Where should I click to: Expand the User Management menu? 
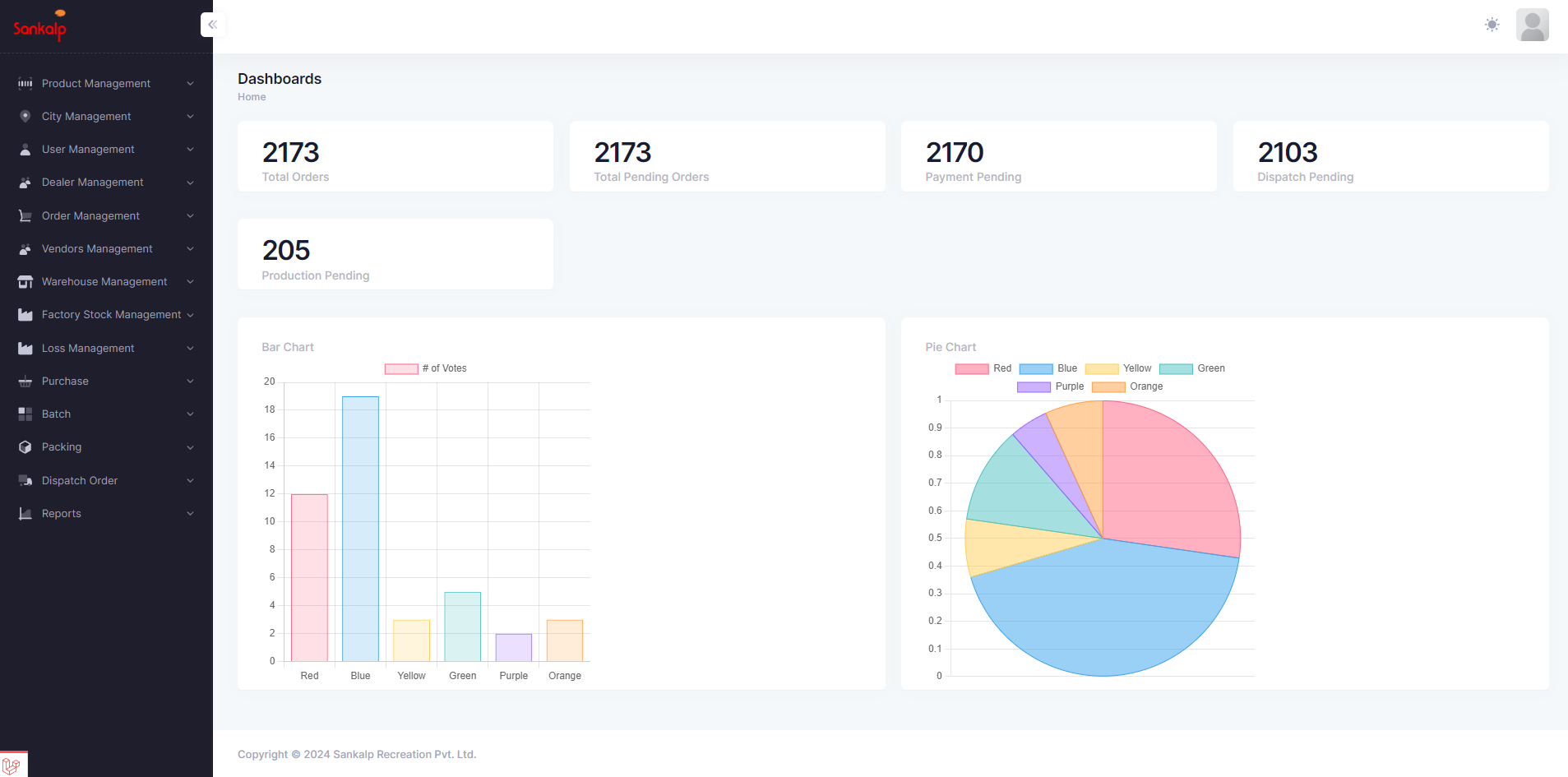point(88,149)
